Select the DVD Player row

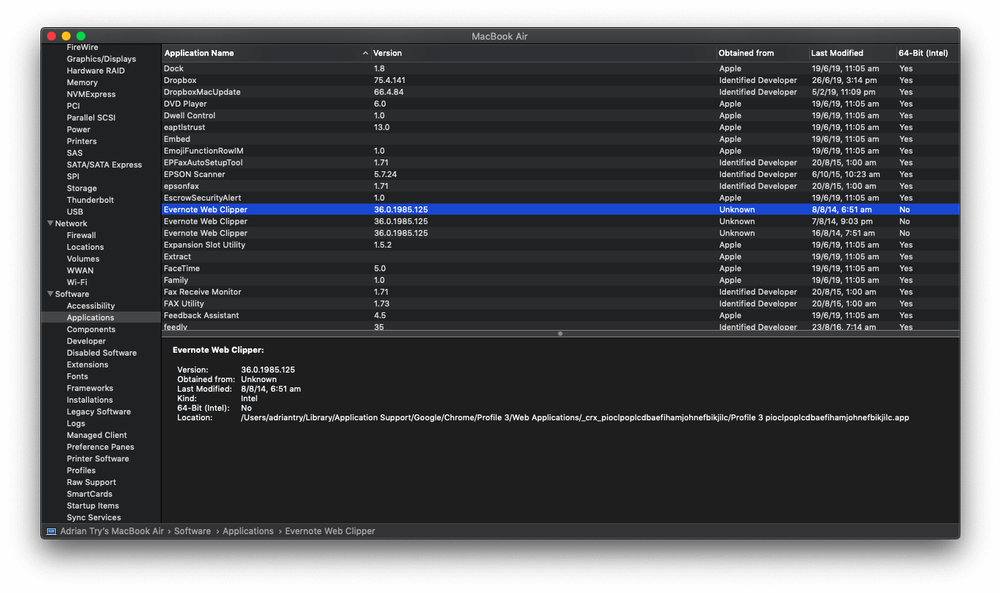coord(561,104)
